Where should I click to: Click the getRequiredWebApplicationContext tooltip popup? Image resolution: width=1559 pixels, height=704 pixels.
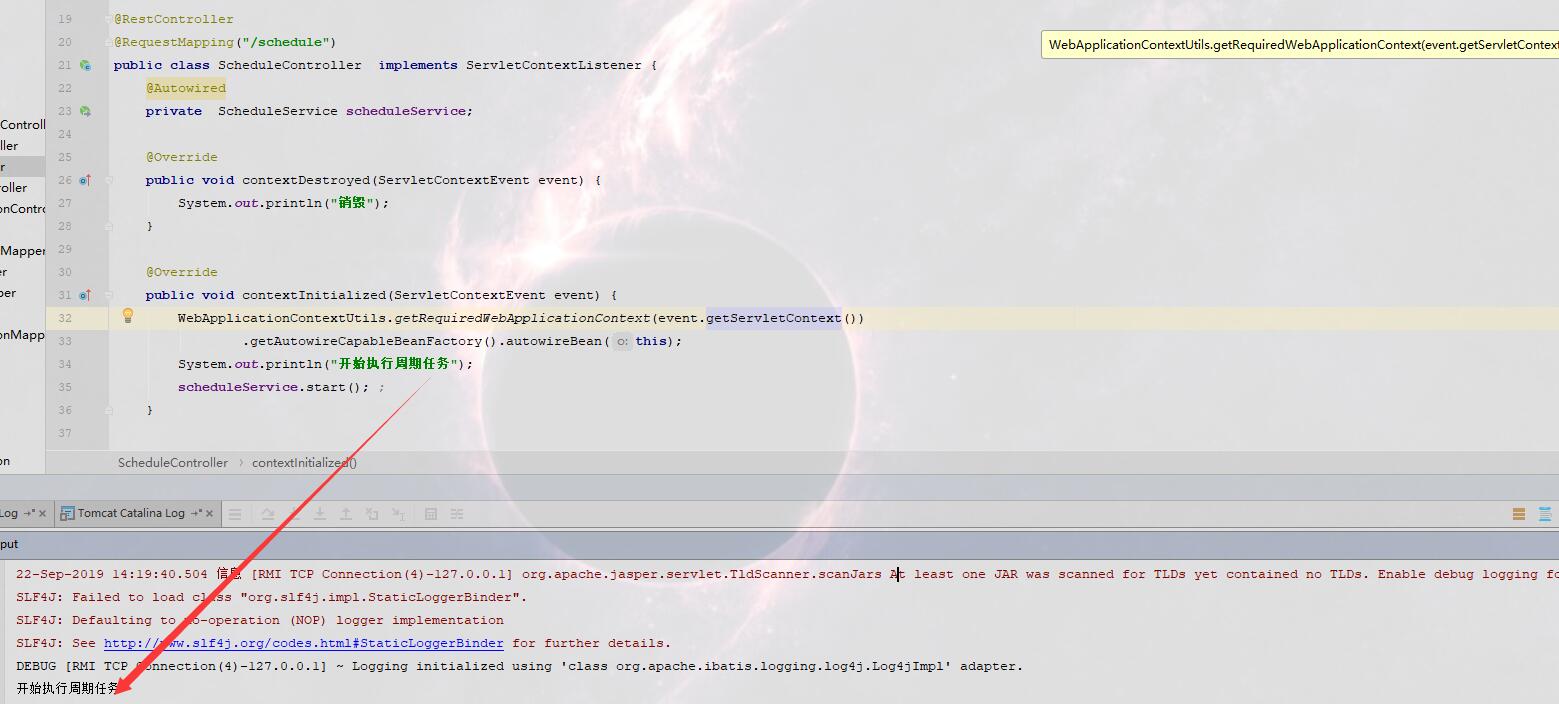(1300, 45)
